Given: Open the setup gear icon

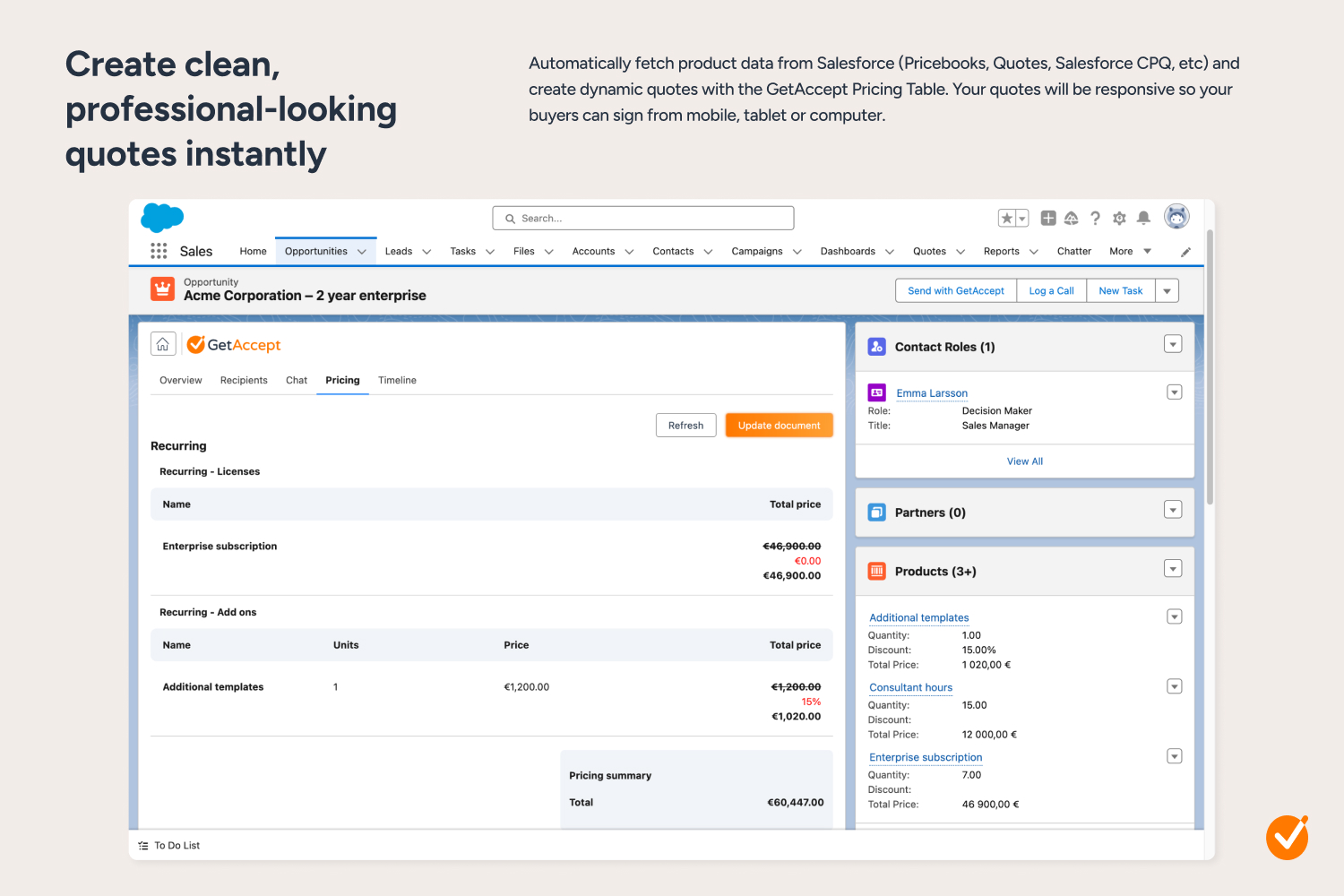Looking at the screenshot, I should [1119, 218].
